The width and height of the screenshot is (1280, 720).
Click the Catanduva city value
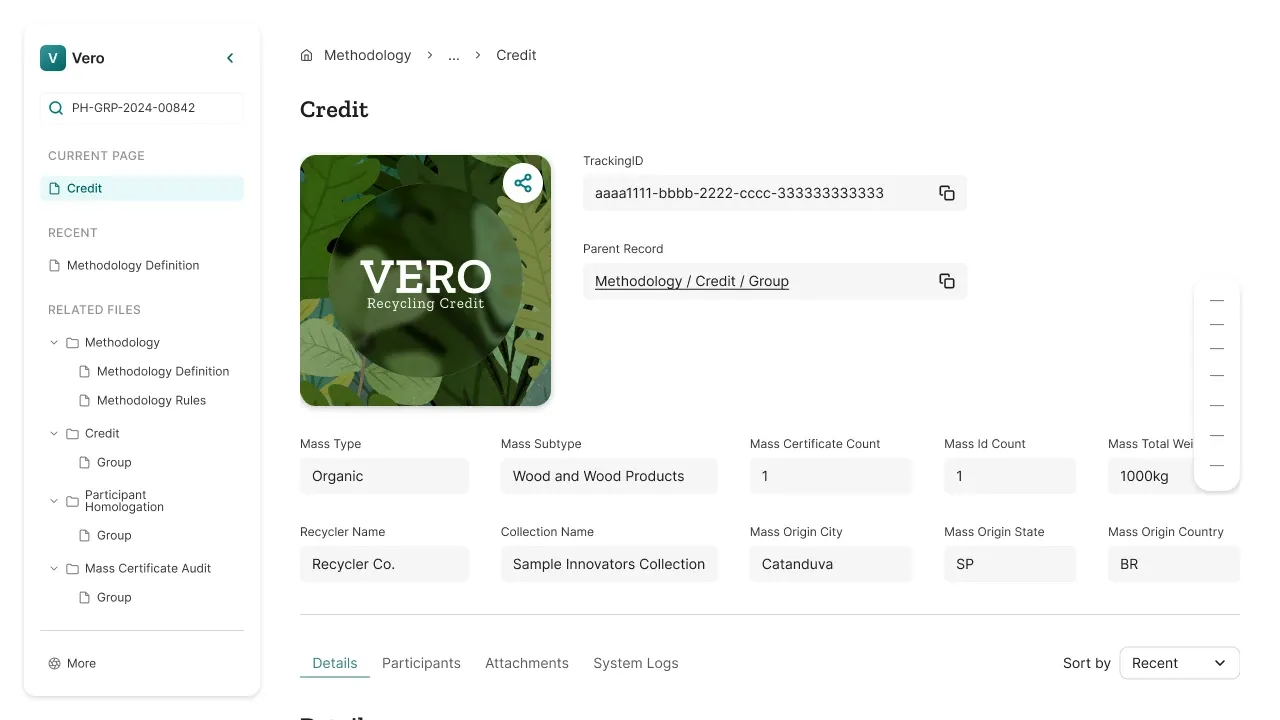(x=831, y=564)
